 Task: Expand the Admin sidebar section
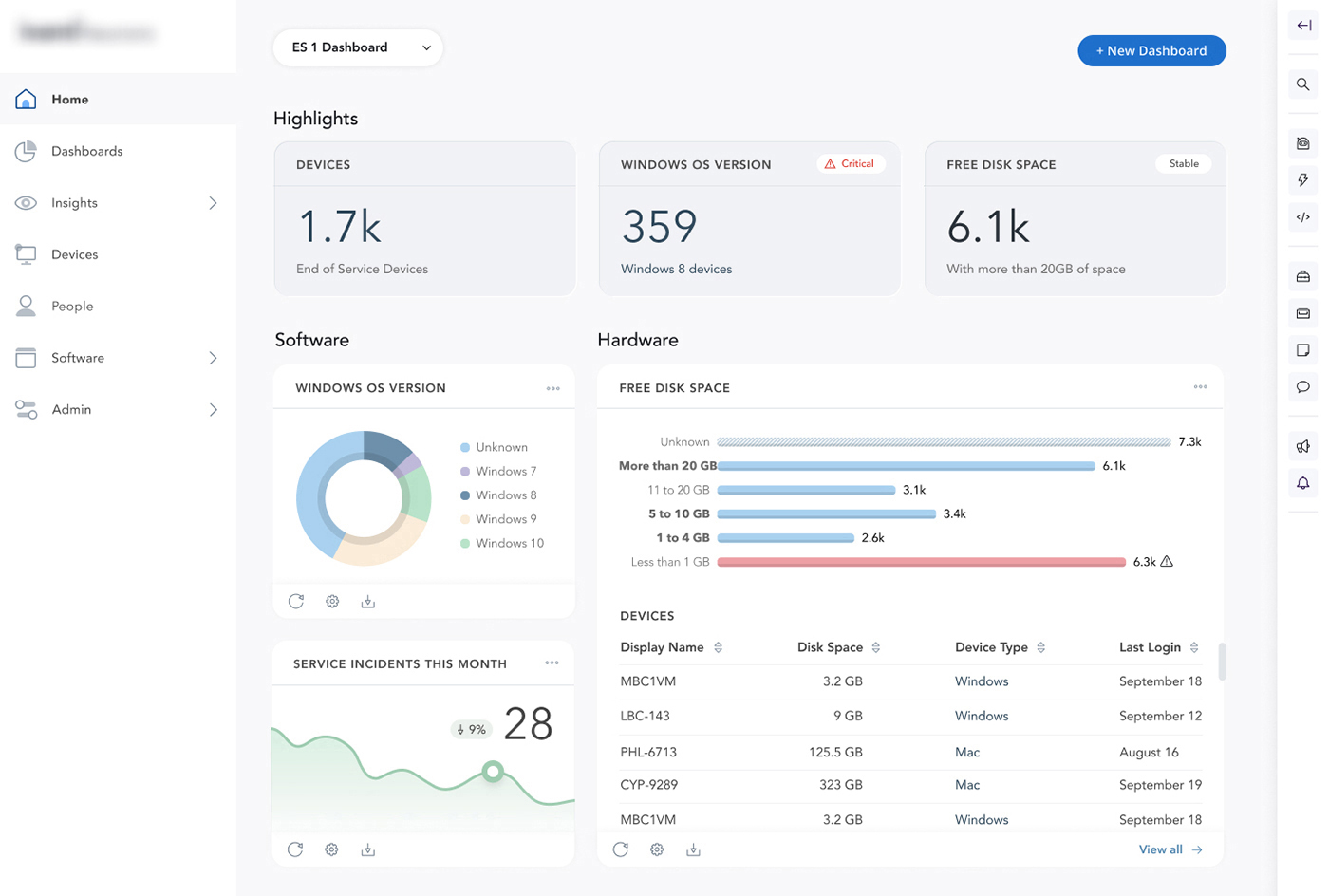pyautogui.click(x=213, y=410)
